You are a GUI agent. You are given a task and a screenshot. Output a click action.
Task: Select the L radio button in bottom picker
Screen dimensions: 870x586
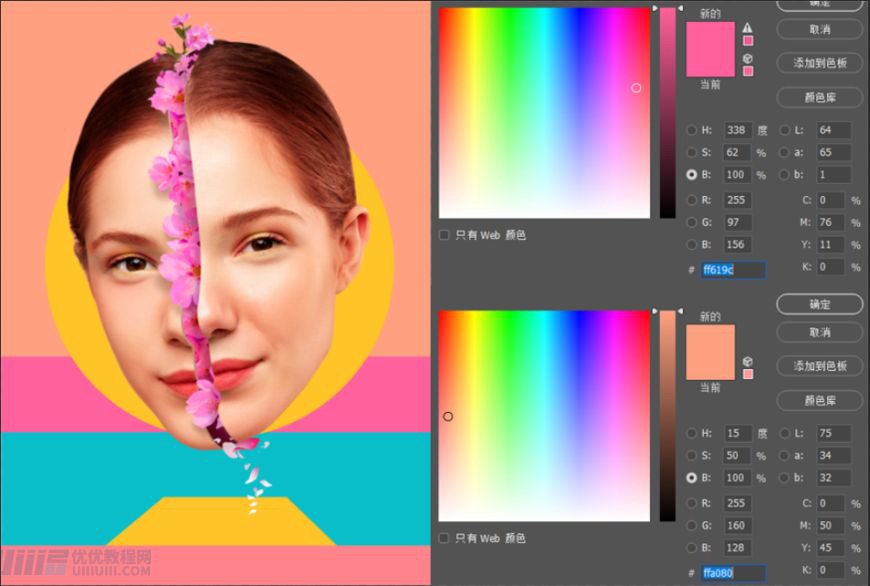click(x=786, y=433)
